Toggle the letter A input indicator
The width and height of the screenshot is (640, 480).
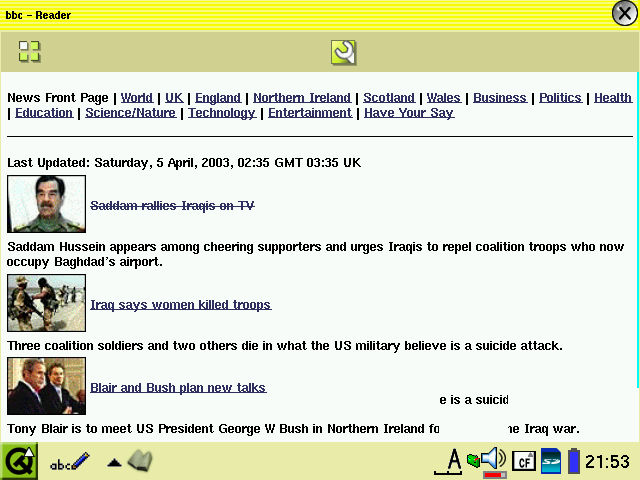coord(449,462)
